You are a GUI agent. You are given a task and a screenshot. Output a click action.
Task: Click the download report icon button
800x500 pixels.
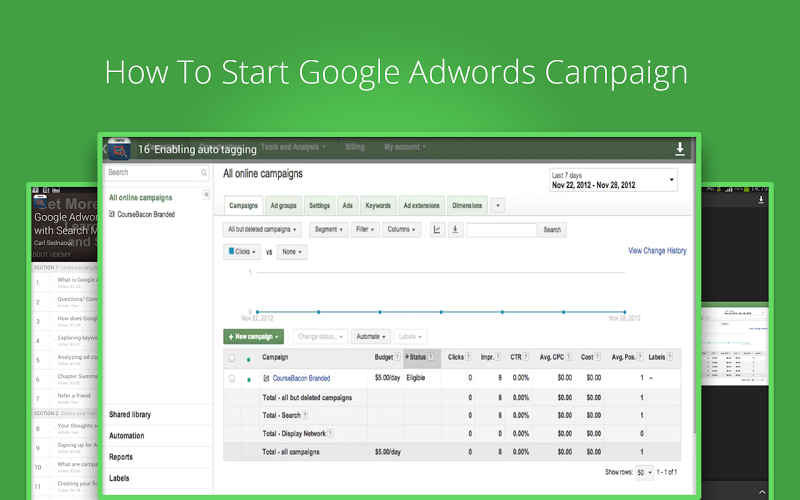pos(455,230)
